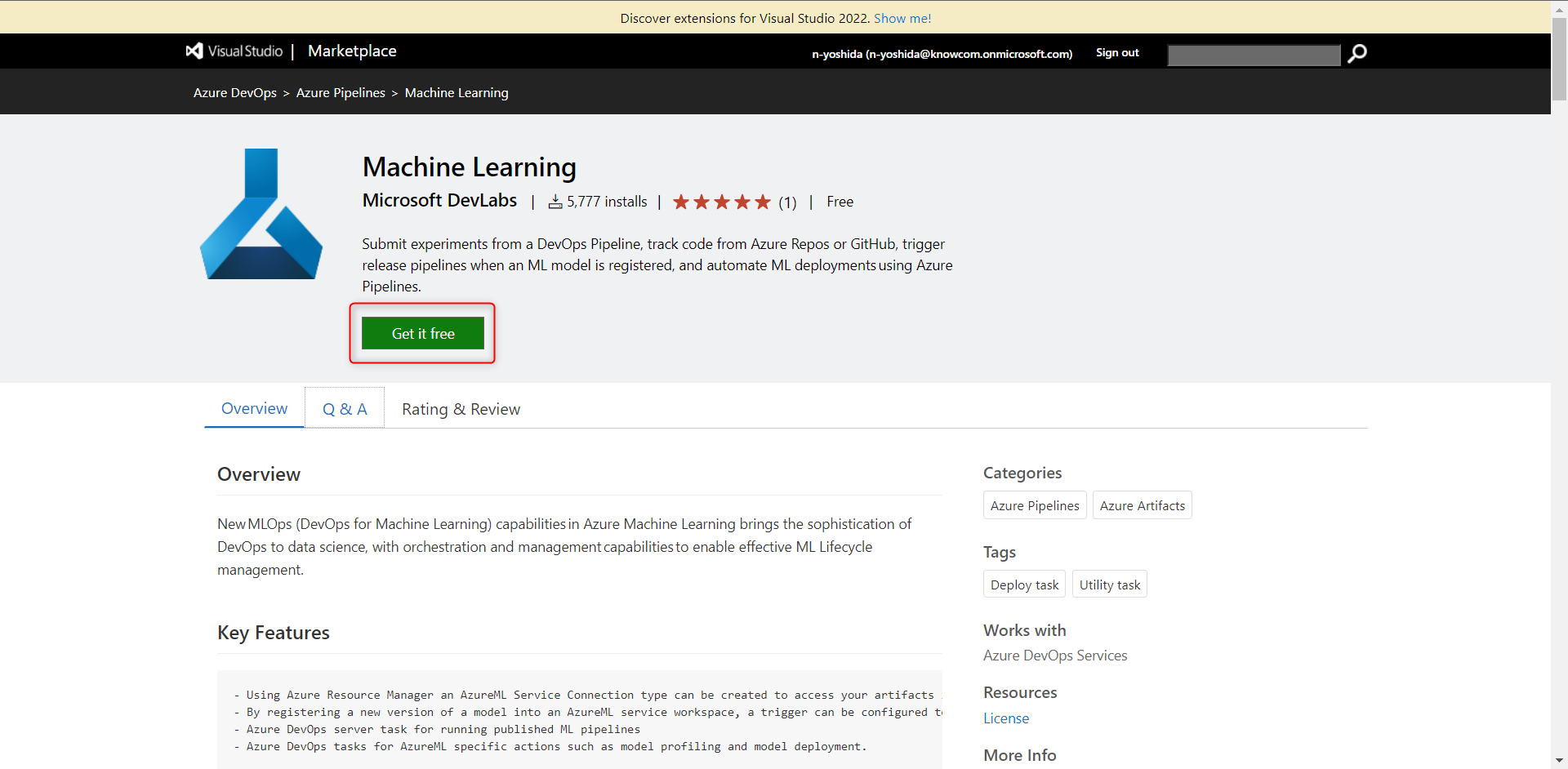Click the Overview section heading

click(x=259, y=474)
